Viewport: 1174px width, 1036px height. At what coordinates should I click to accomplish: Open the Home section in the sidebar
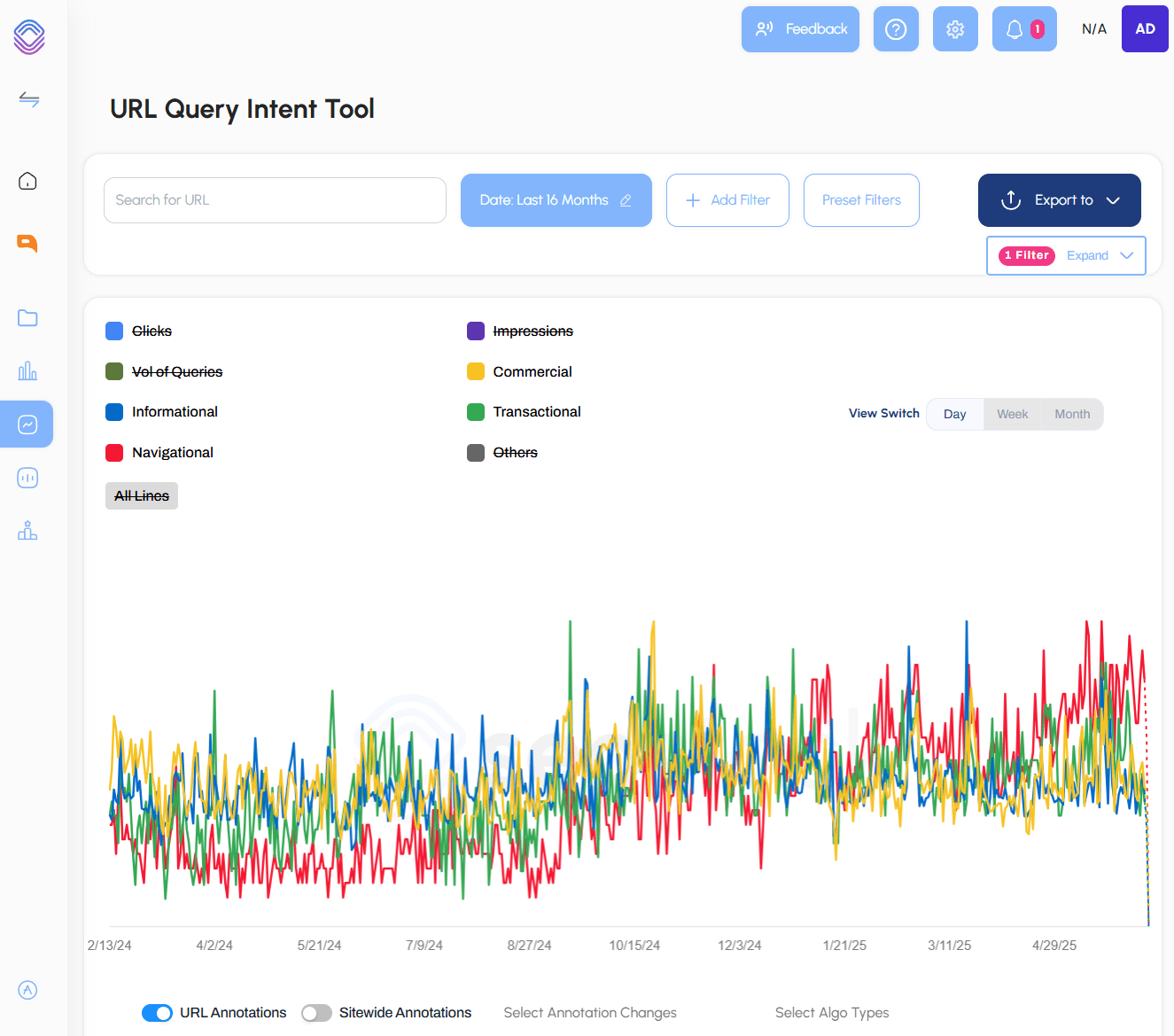click(x=27, y=180)
